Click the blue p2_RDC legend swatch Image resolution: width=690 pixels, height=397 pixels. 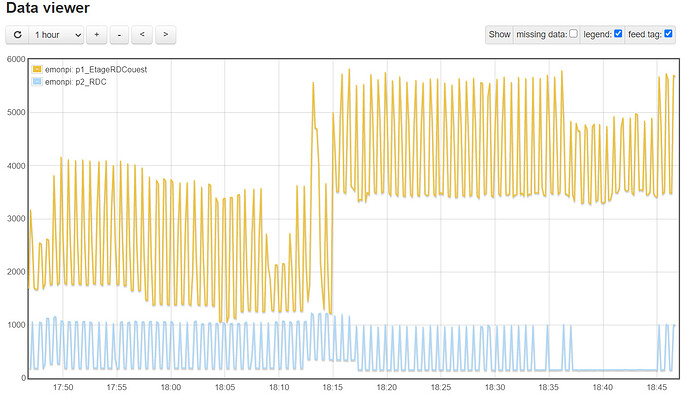(x=37, y=81)
